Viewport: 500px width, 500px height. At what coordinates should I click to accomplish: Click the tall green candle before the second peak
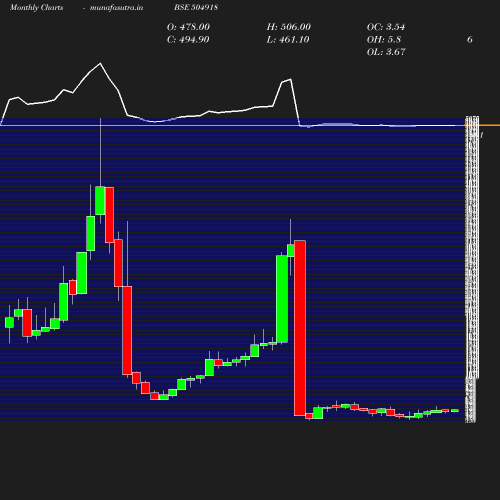(282, 299)
